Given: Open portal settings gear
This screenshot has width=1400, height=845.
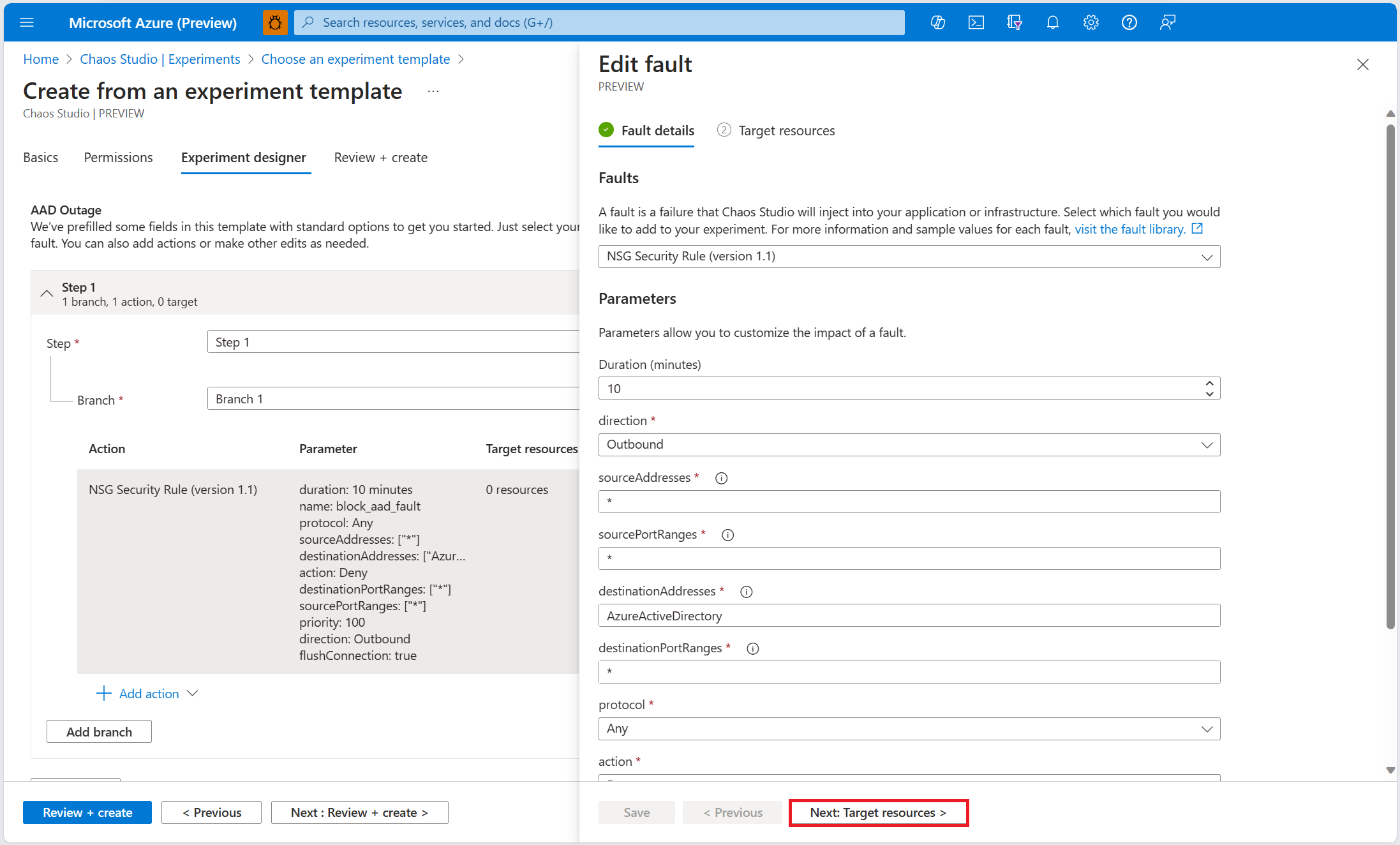Looking at the screenshot, I should click(x=1091, y=22).
